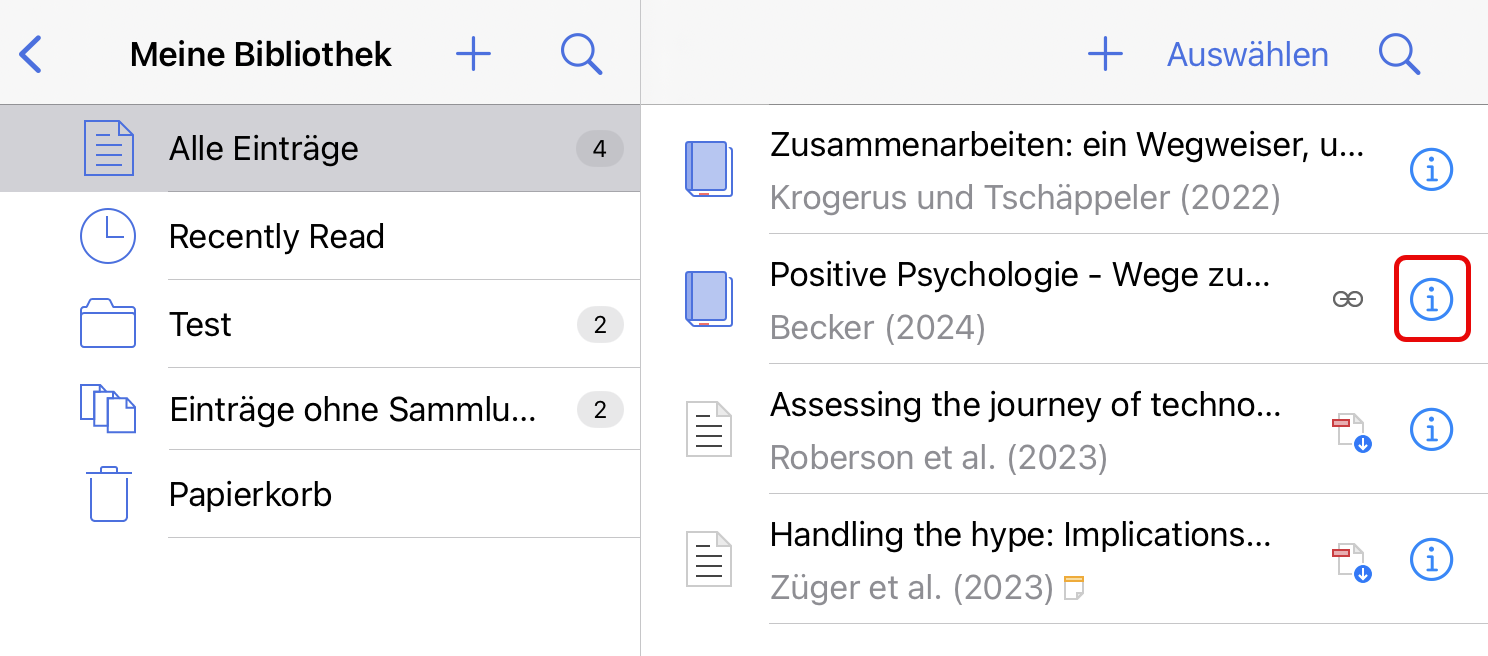Image resolution: width=1488 pixels, height=656 pixels.
Task: Show info for Zusammenarbeiten: ein Wegweiser entry
Action: (1431, 170)
